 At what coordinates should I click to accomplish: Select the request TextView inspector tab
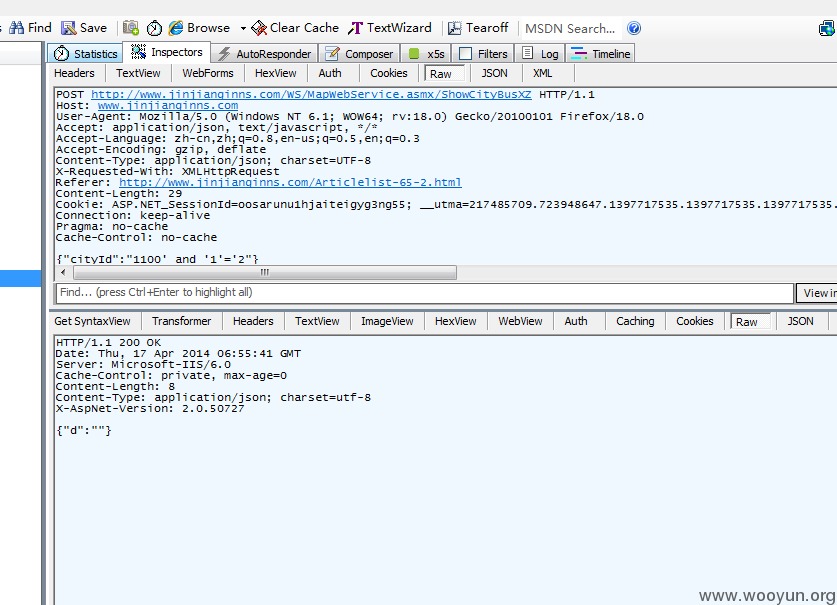click(138, 73)
